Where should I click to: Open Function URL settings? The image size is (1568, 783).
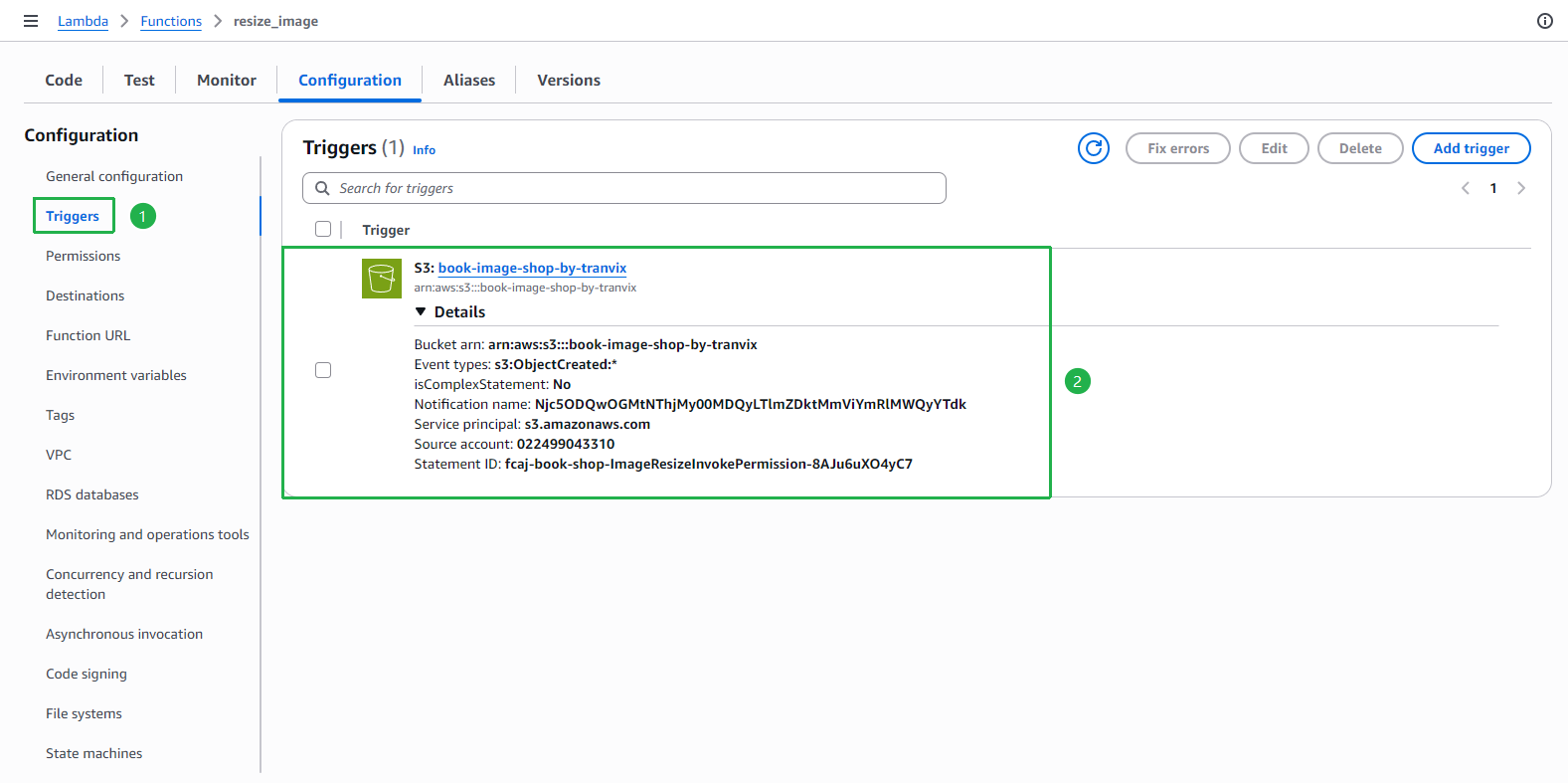[x=87, y=335]
